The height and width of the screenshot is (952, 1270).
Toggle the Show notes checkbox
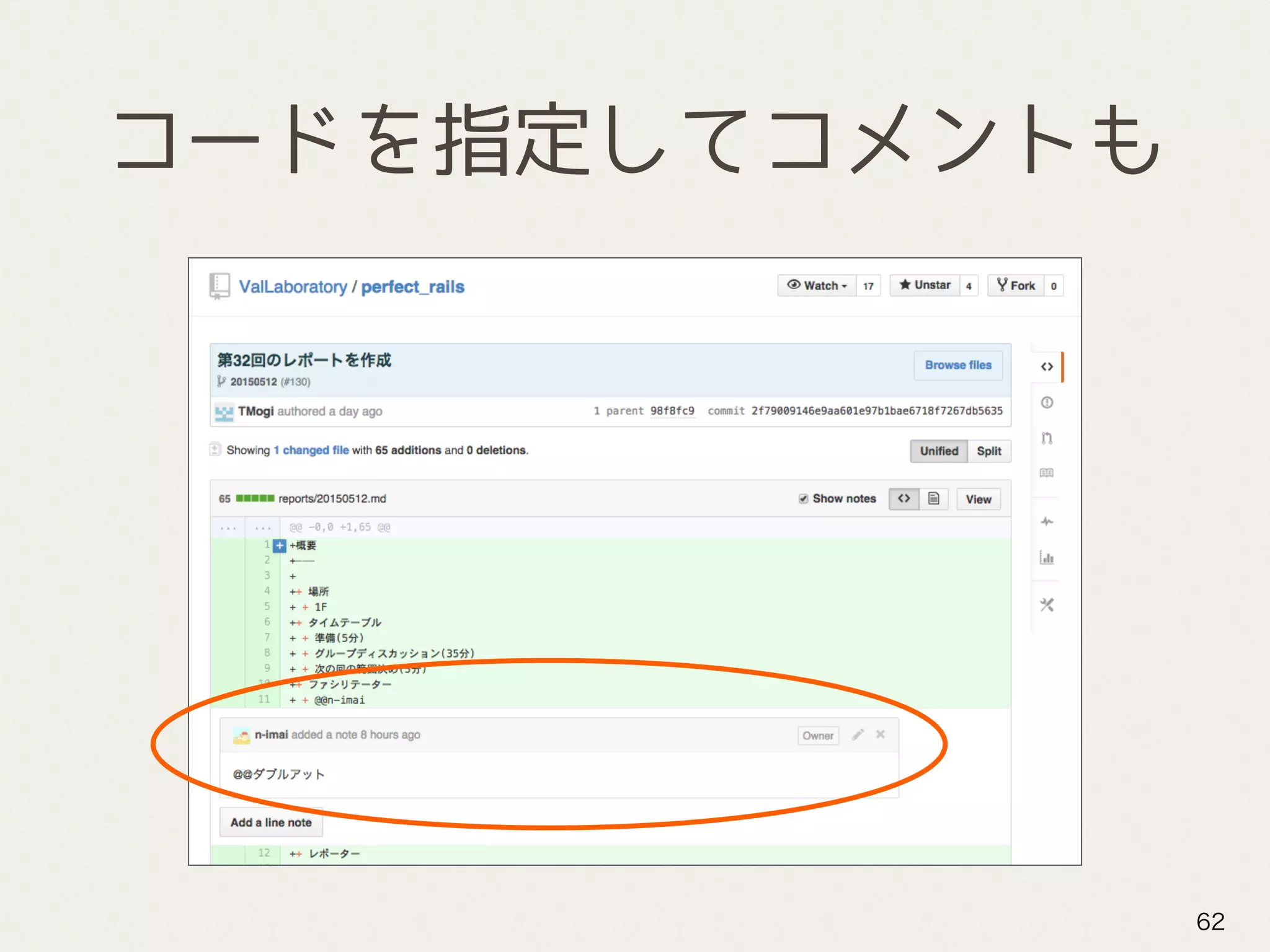pyautogui.click(x=803, y=499)
